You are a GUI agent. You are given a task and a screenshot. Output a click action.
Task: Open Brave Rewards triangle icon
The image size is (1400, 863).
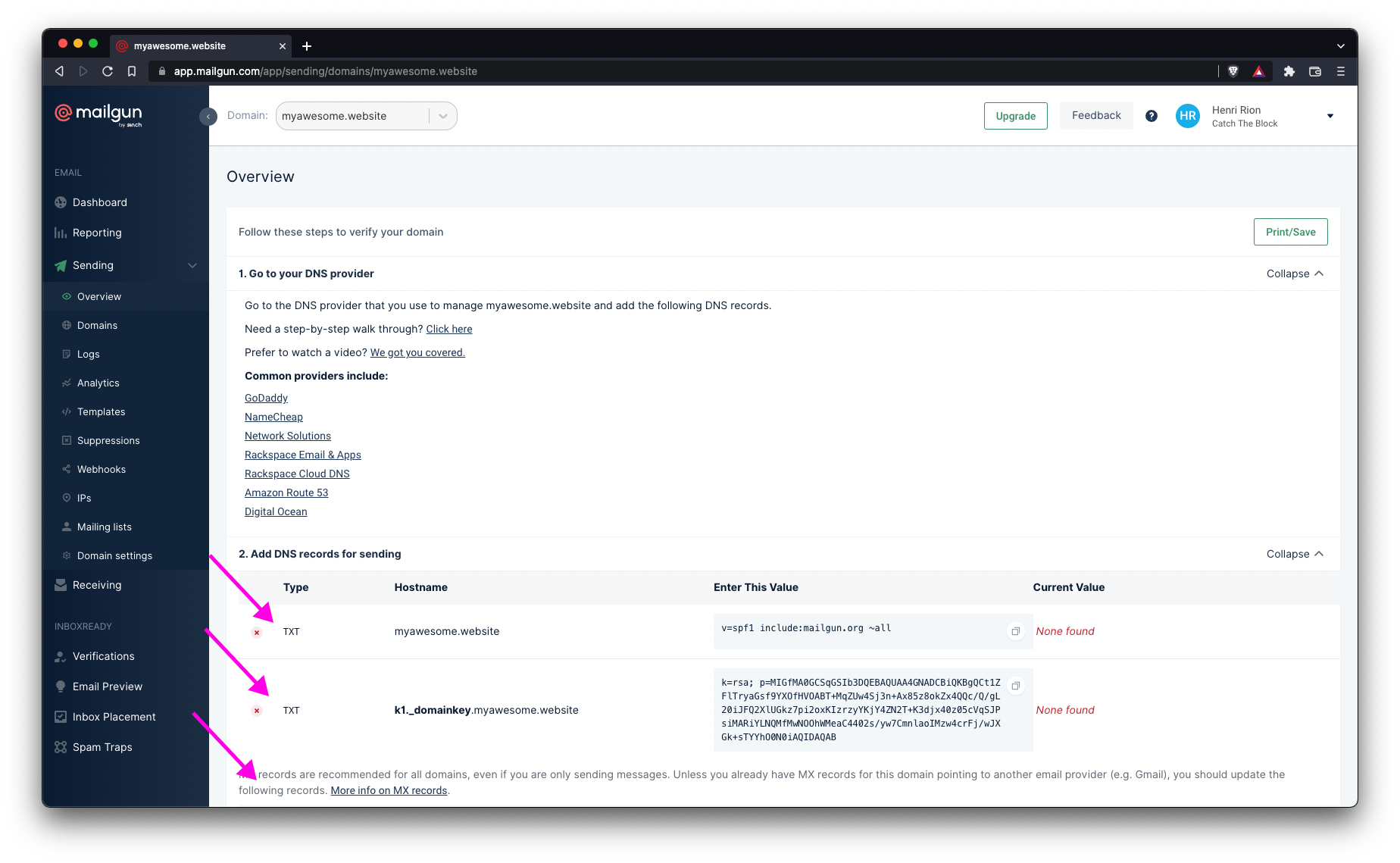(x=1258, y=71)
